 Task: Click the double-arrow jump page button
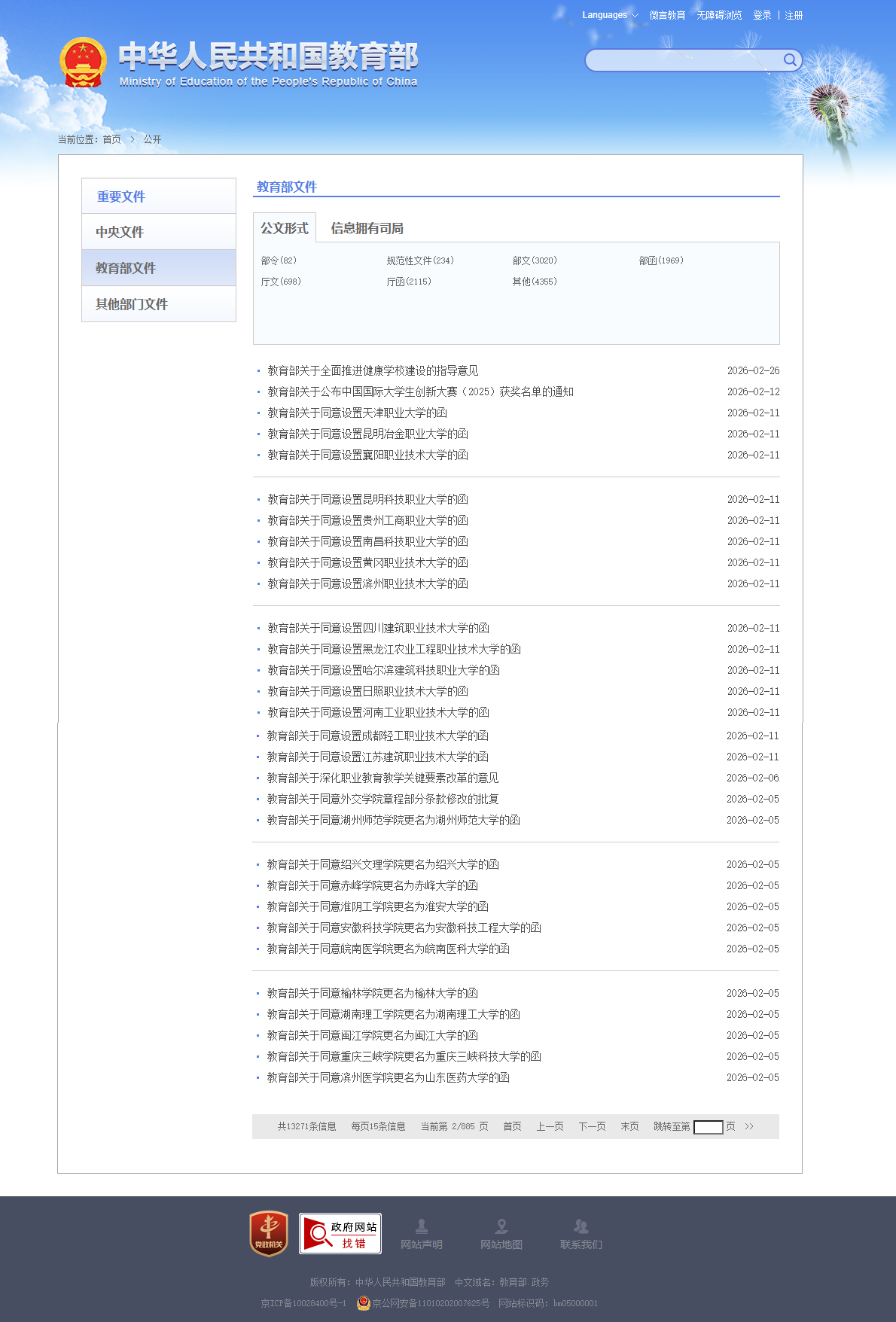coord(749,1126)
